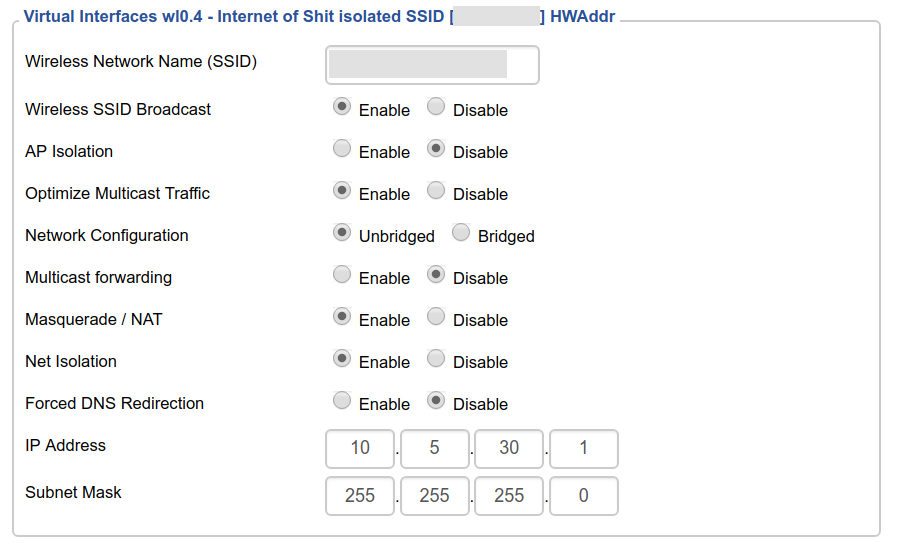Click the first IP Address octet field
This screenshot has height=549, width=898.
click(360, 448)
